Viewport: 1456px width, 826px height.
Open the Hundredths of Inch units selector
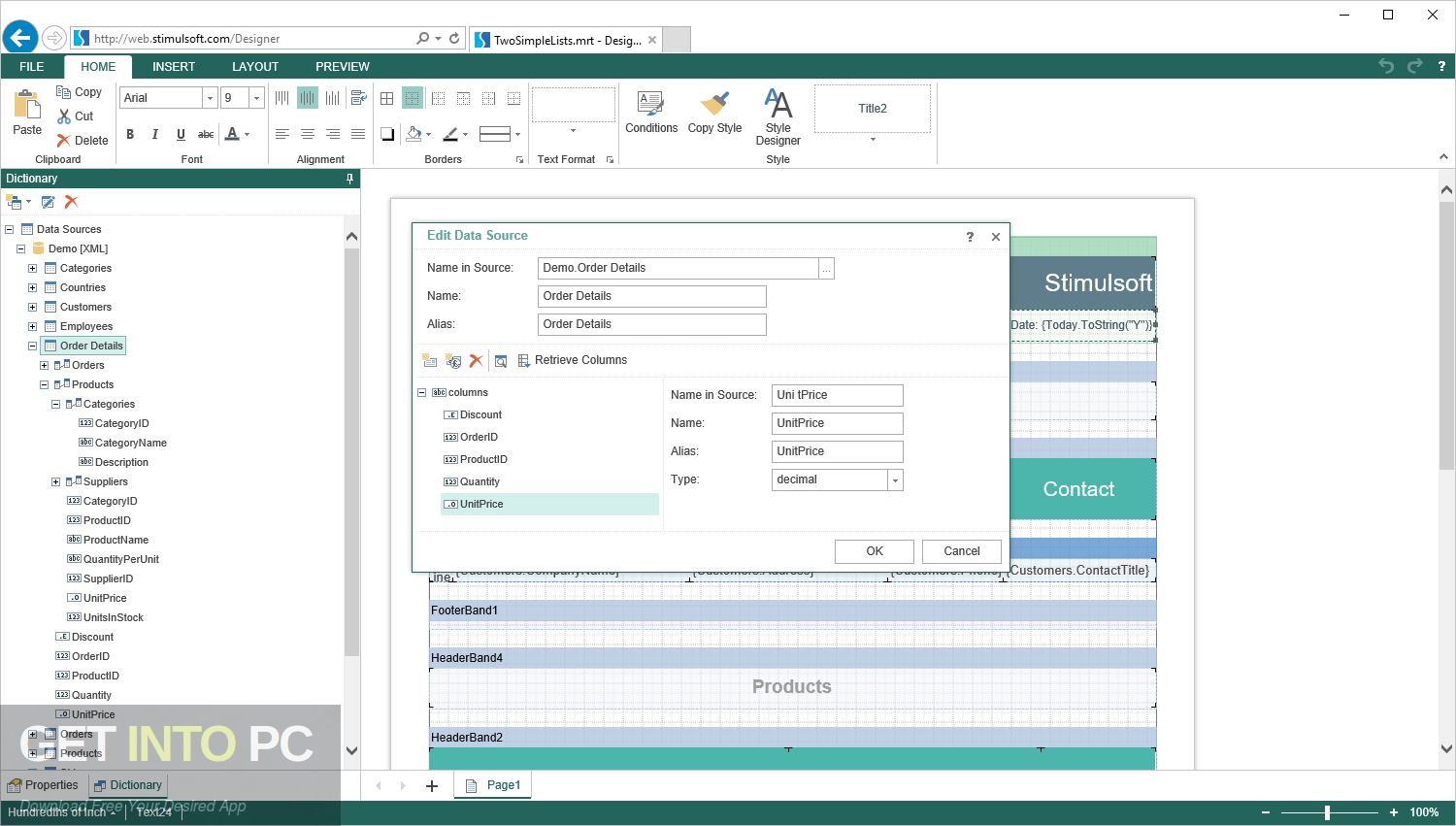pos(61,812)
